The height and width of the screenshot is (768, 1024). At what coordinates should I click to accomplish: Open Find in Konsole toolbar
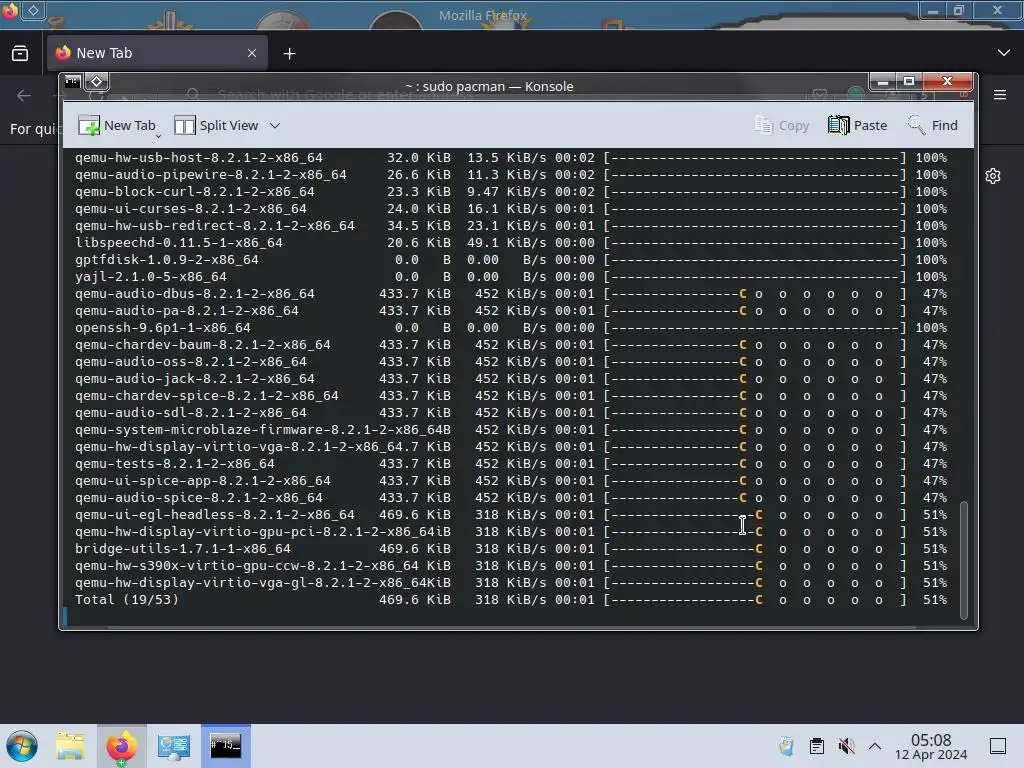[x=932, y=125]
